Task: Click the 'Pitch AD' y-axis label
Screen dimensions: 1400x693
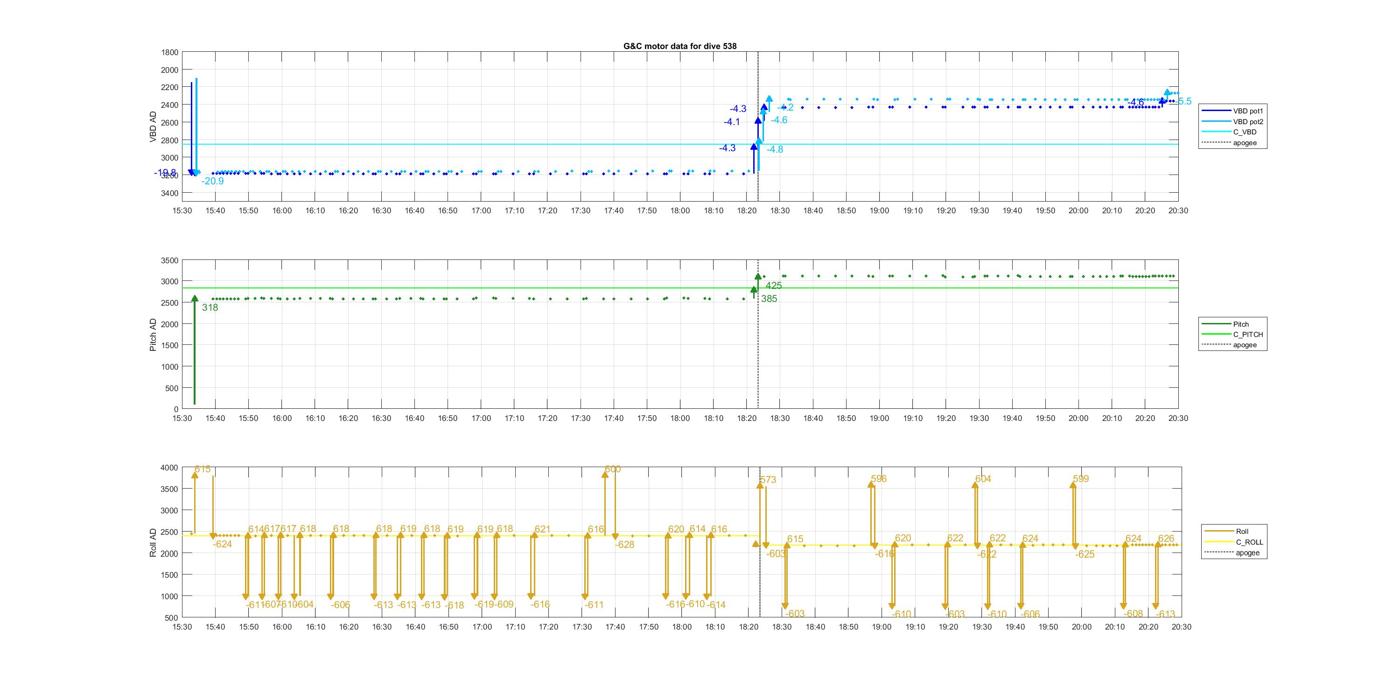Action: (154, 334)
